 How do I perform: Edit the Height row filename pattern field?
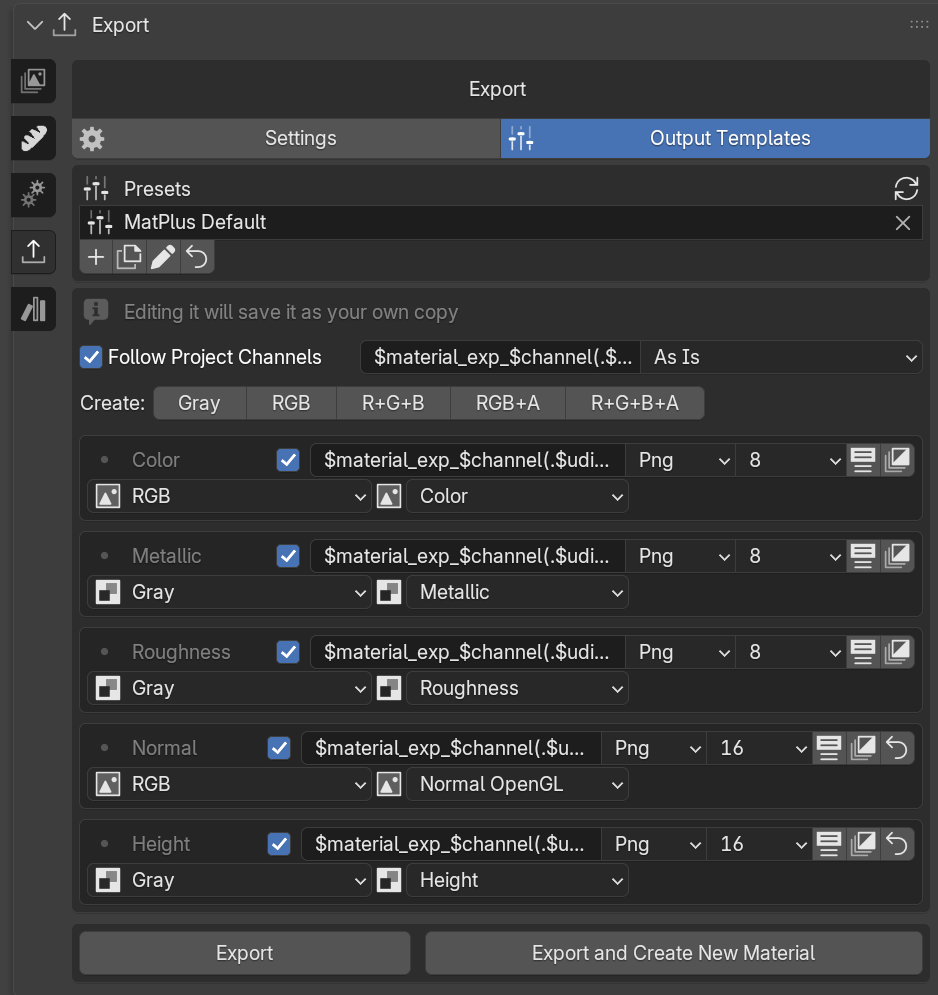pos(451,844)
